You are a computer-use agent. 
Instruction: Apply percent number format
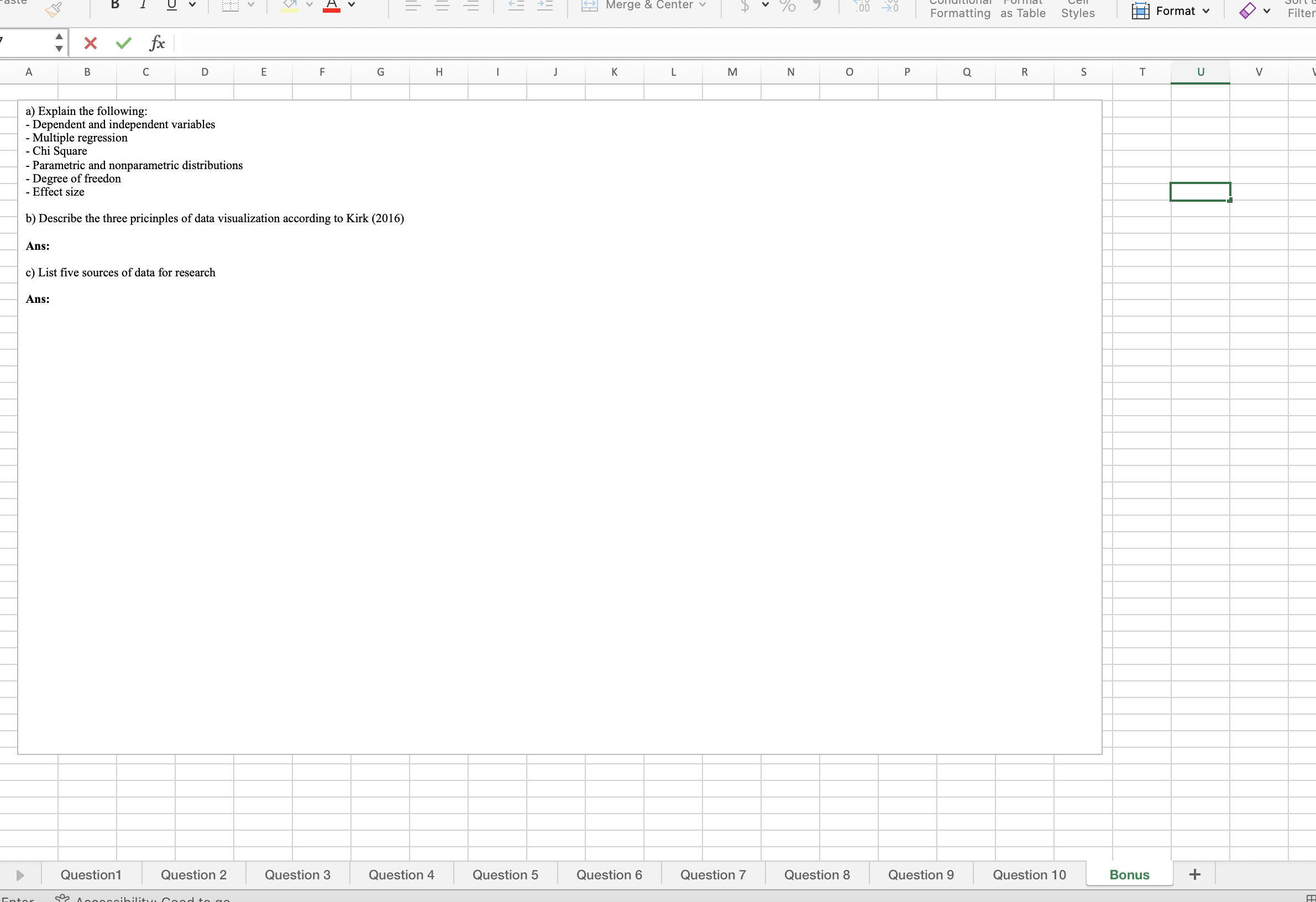[x=787, y=7]
